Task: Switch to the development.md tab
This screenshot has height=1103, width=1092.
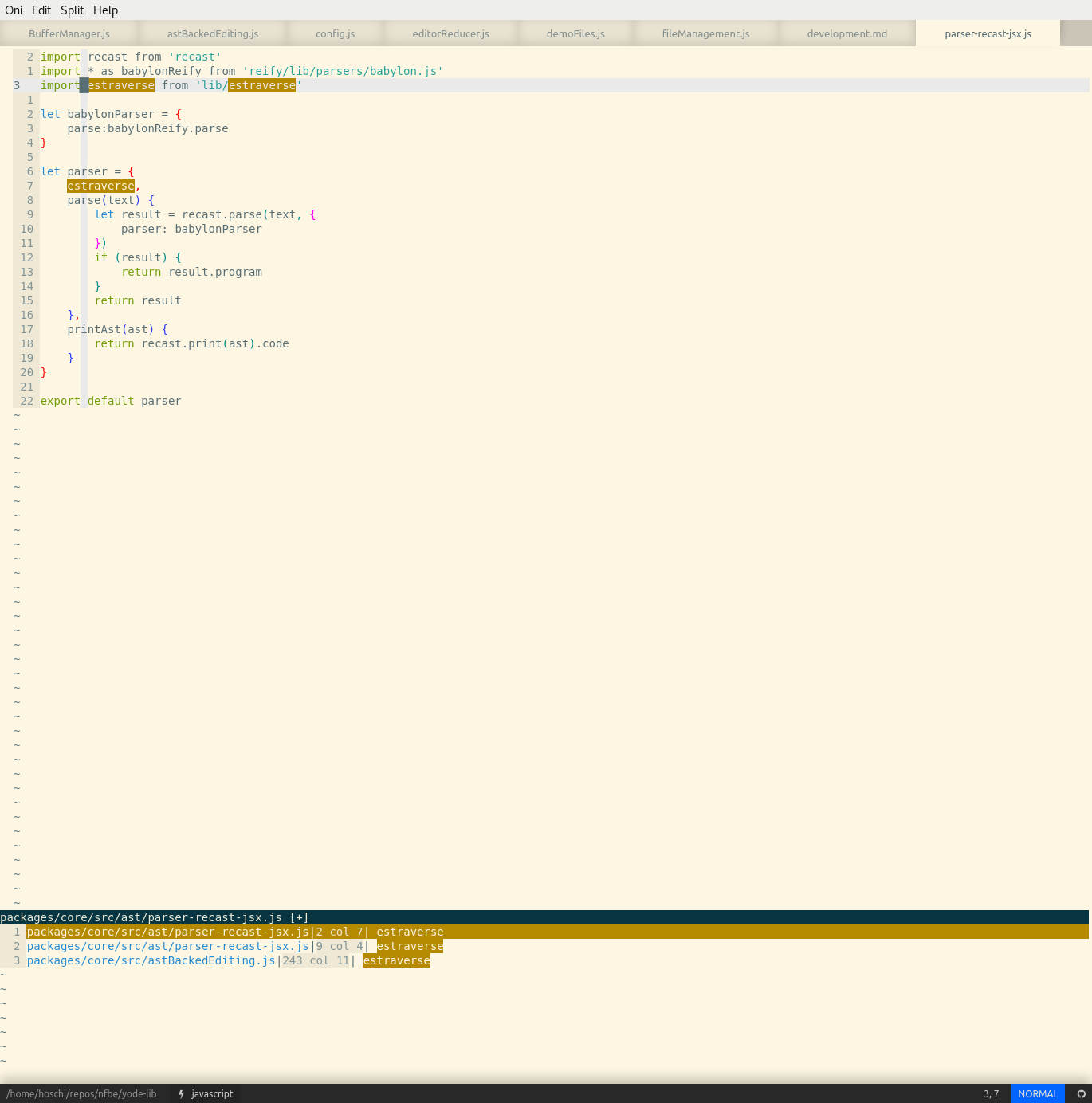Action: pyautogui.click(x=846, y=33)
